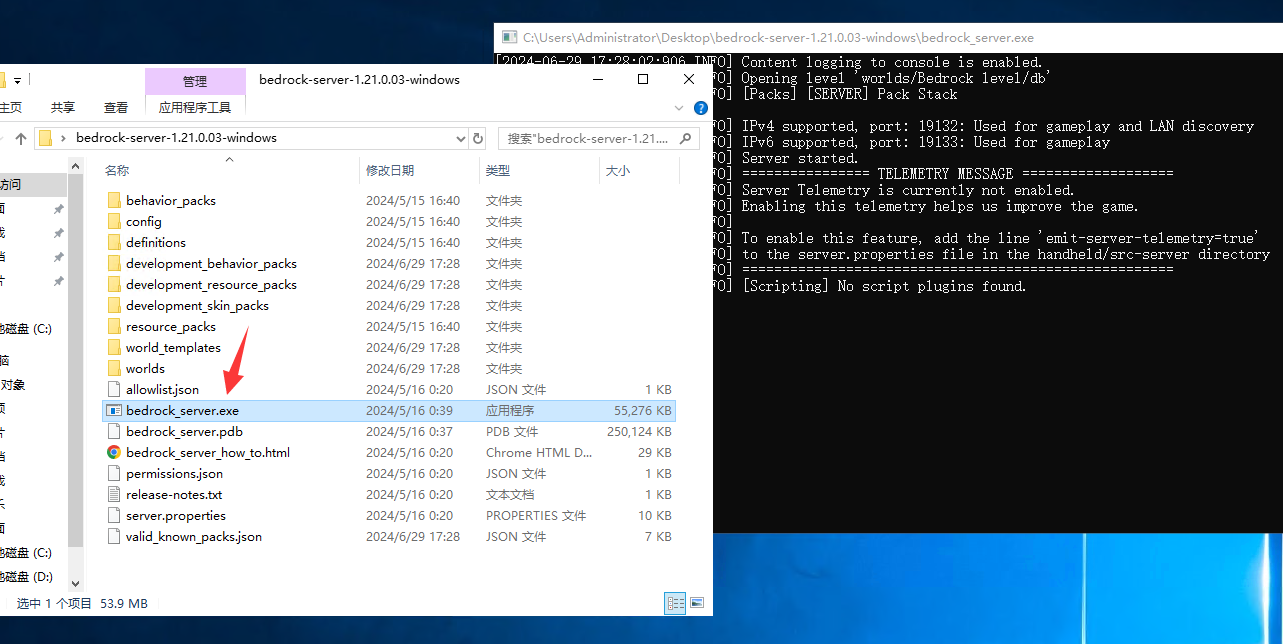This screenshot has width=1283, height=644.
Task: Click the navigation pane scroll down arrow
Action: pyautogui.click(x=76, y=584)
